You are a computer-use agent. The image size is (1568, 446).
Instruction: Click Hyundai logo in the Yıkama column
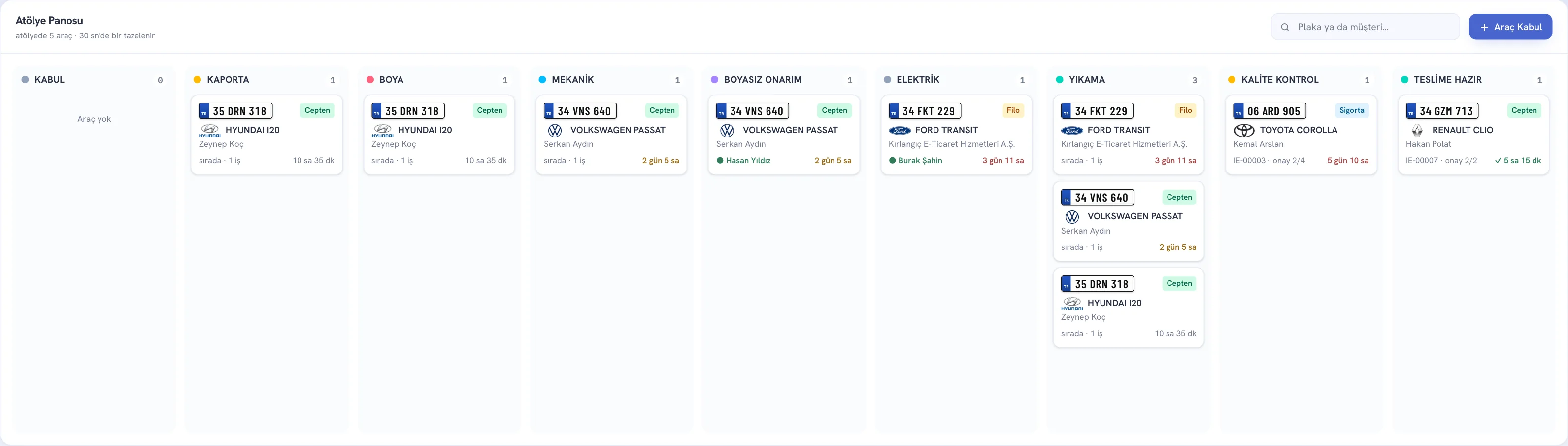(x=1072, y=304)
